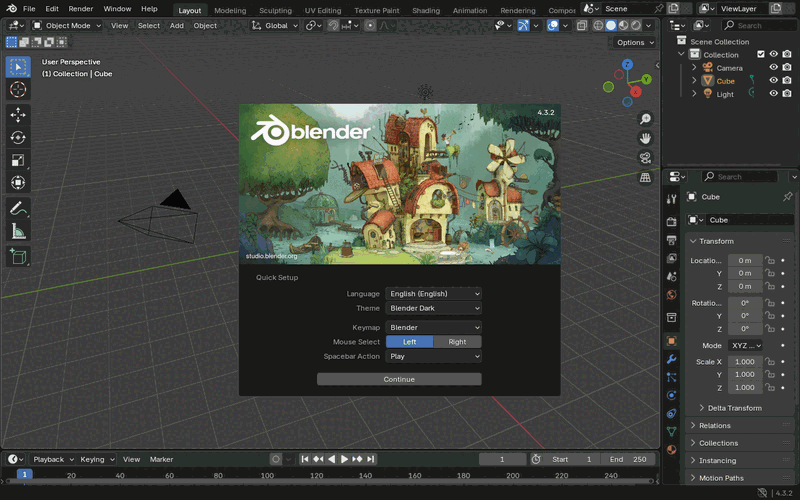Open the Tool properties tab icon

pyautogui.click(x=671, y=199)
